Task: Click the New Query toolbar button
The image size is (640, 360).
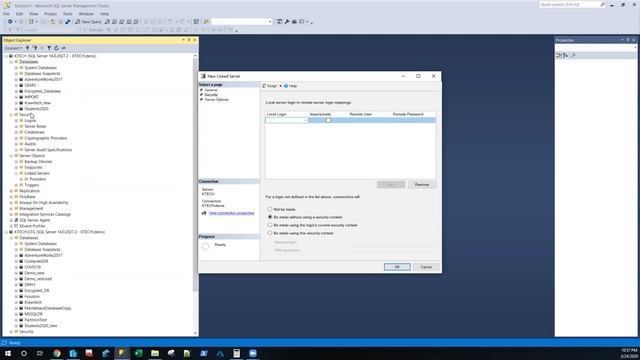Action: click(x=88, y=22)
